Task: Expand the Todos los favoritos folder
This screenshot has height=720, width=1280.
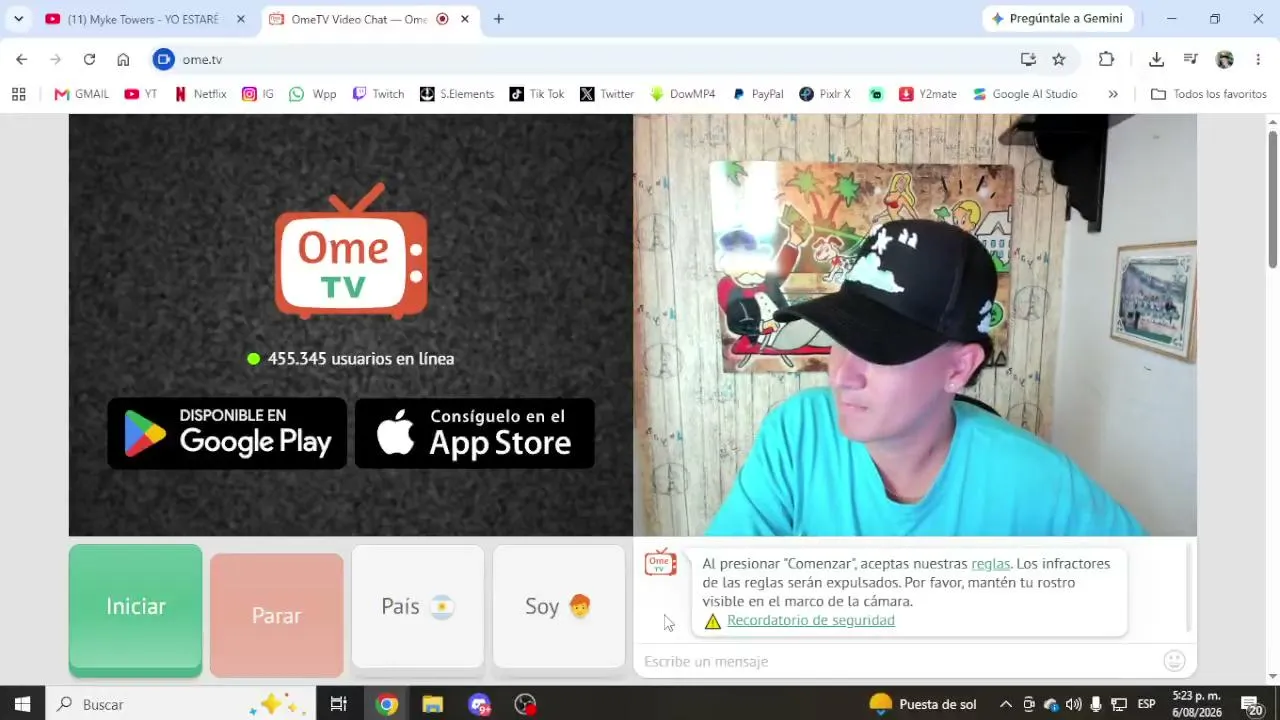Action: [1209, 94]
